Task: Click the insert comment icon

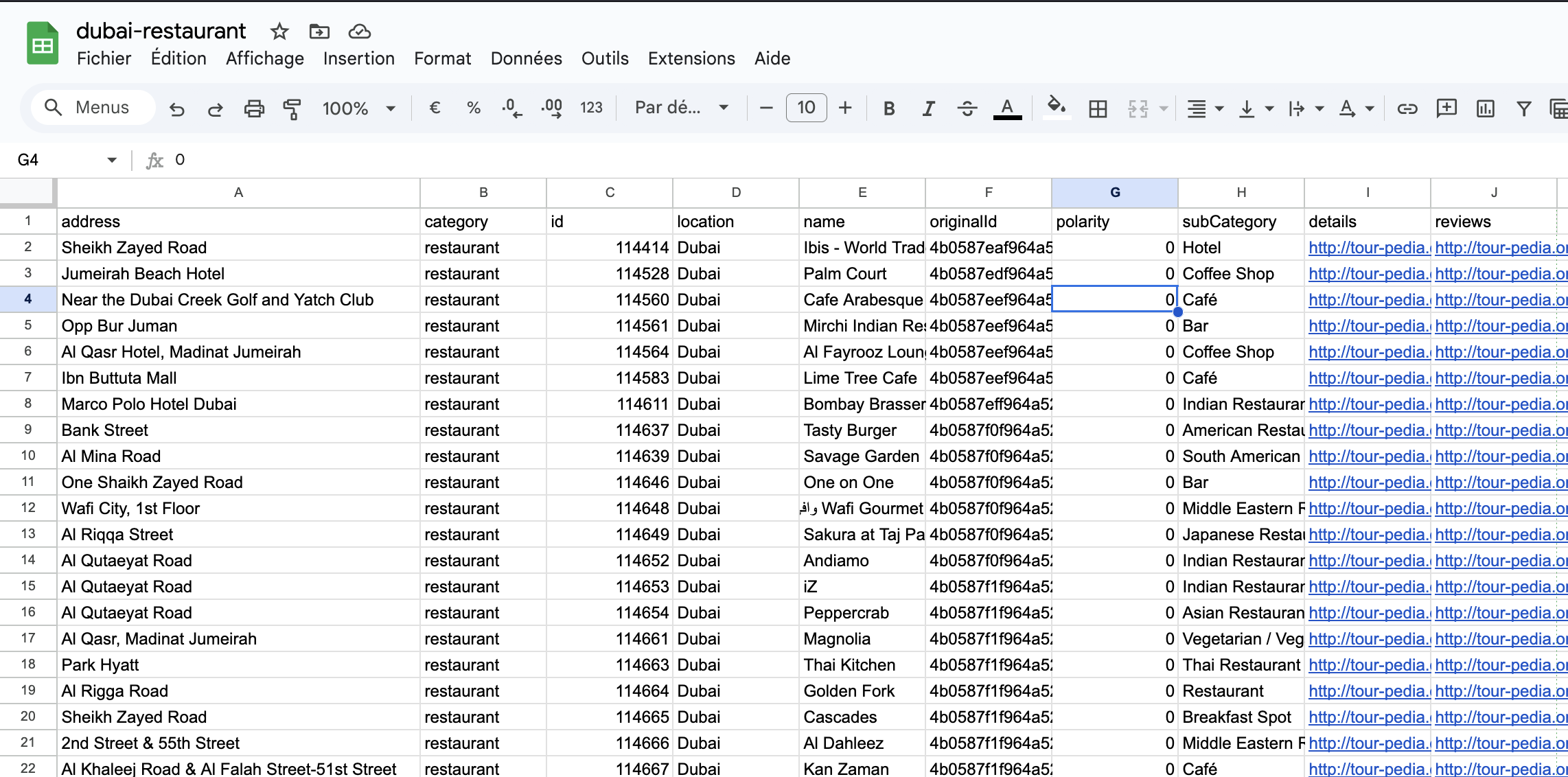Action: point(1446,108)
